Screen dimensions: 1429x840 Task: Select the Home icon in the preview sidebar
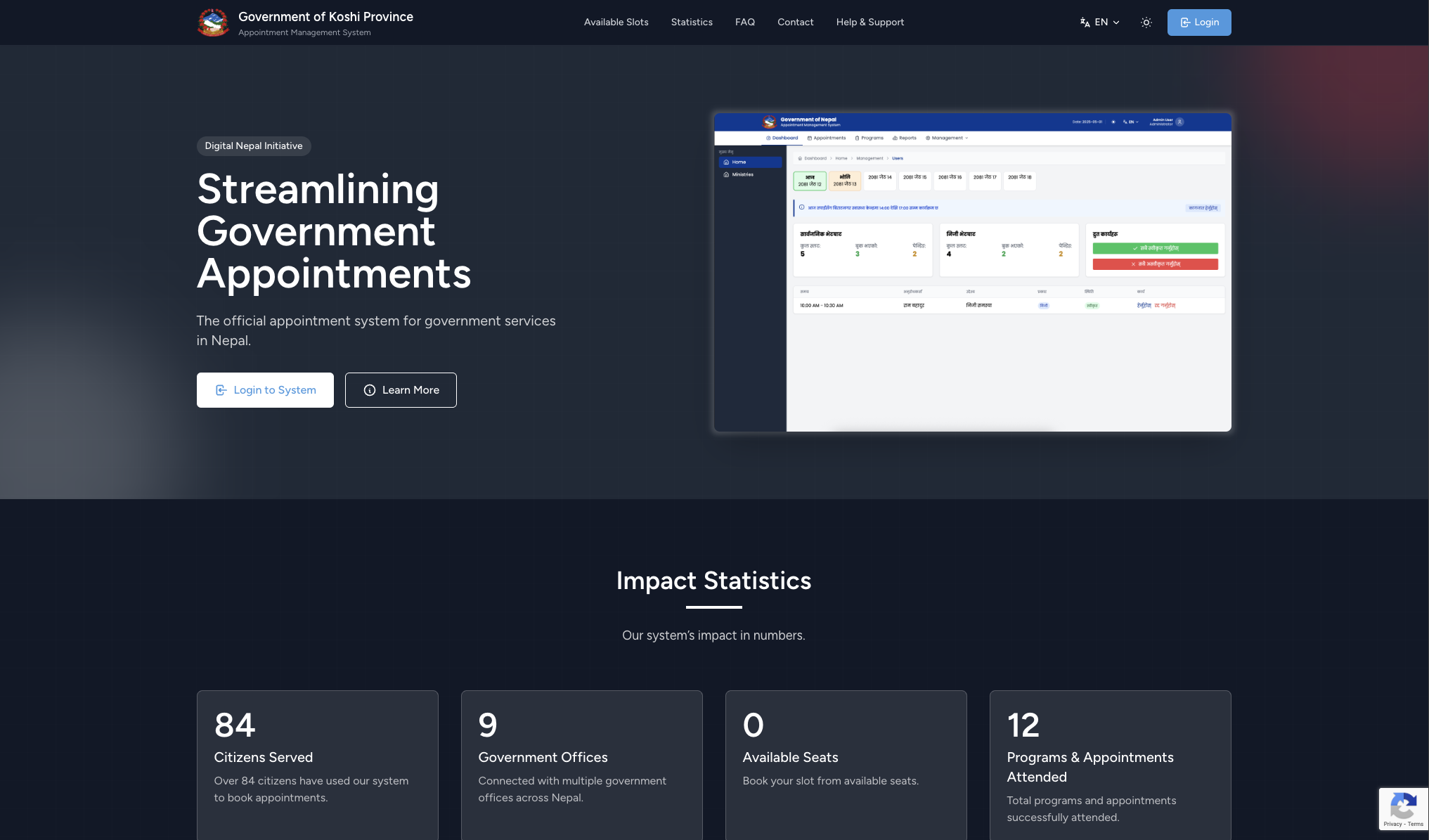pyautogui.click(x=726, y=162)
